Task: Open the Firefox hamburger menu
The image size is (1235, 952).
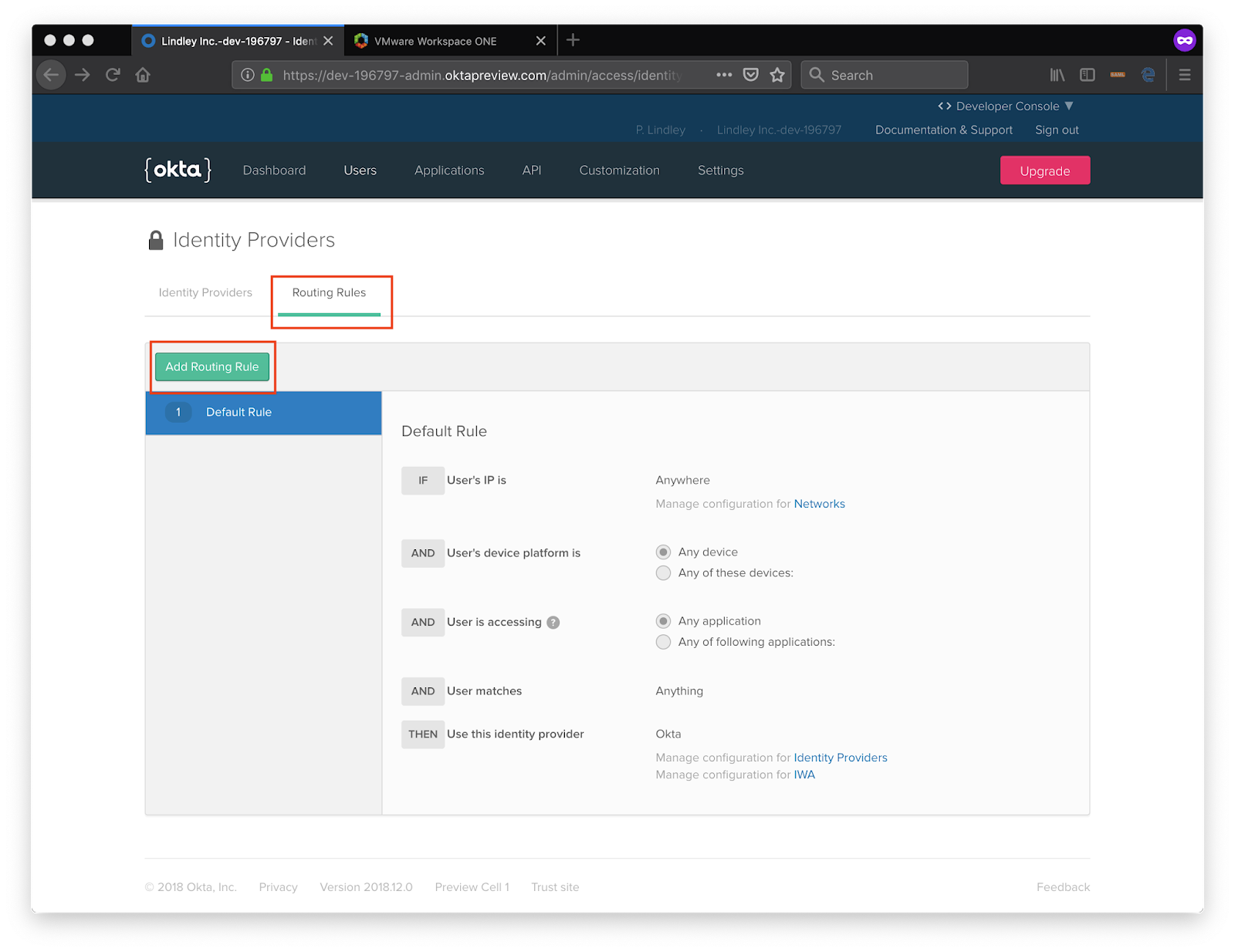Action: [1185, 75]
